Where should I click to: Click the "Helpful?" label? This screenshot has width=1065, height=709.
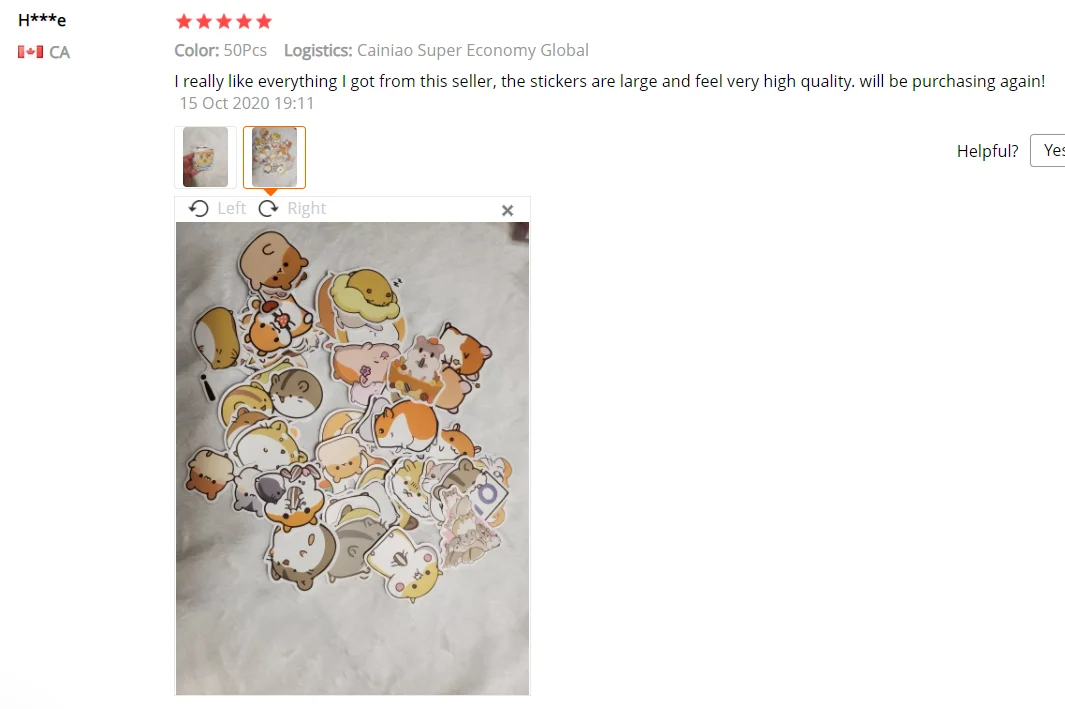(x=988, y=151)
